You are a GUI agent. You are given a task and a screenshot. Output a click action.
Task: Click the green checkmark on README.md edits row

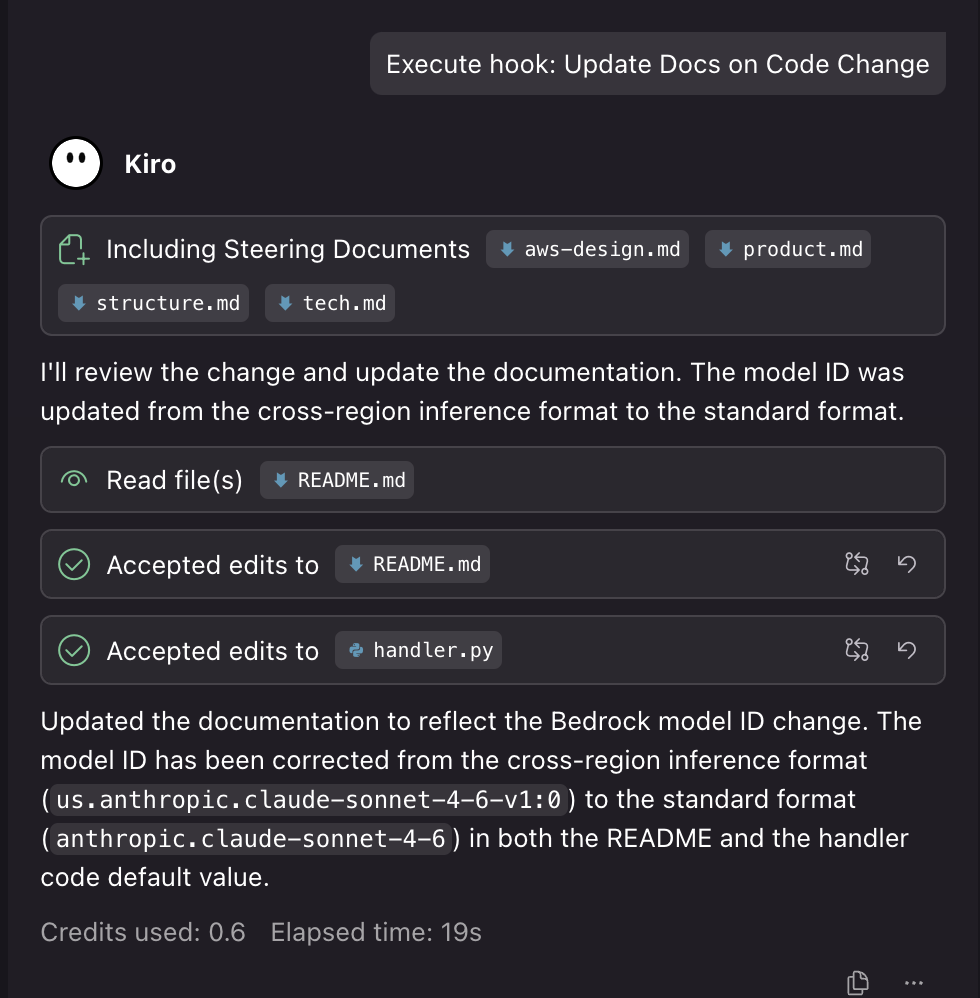point(74,565)
